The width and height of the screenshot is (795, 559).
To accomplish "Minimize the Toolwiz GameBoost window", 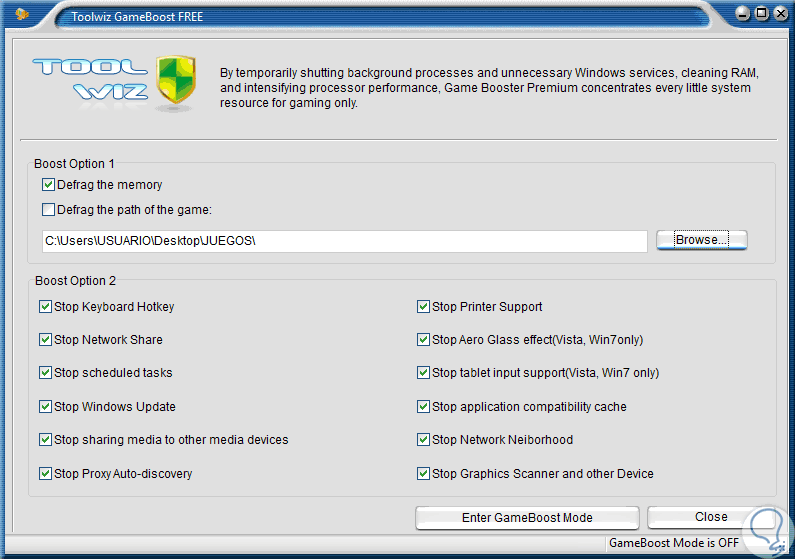I will click(x=742, y=14).
